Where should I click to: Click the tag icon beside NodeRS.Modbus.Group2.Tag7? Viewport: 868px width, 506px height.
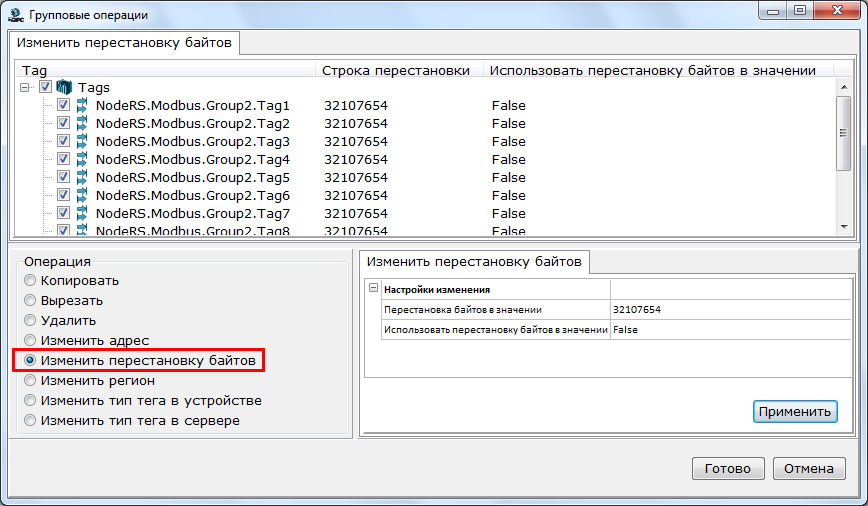coord(82,214)
